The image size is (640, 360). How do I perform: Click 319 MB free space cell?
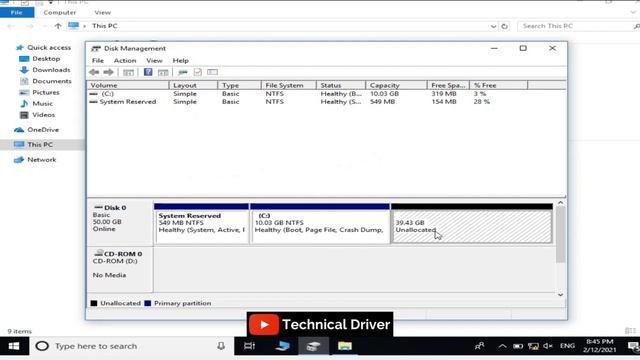click(x=444, y=94)
